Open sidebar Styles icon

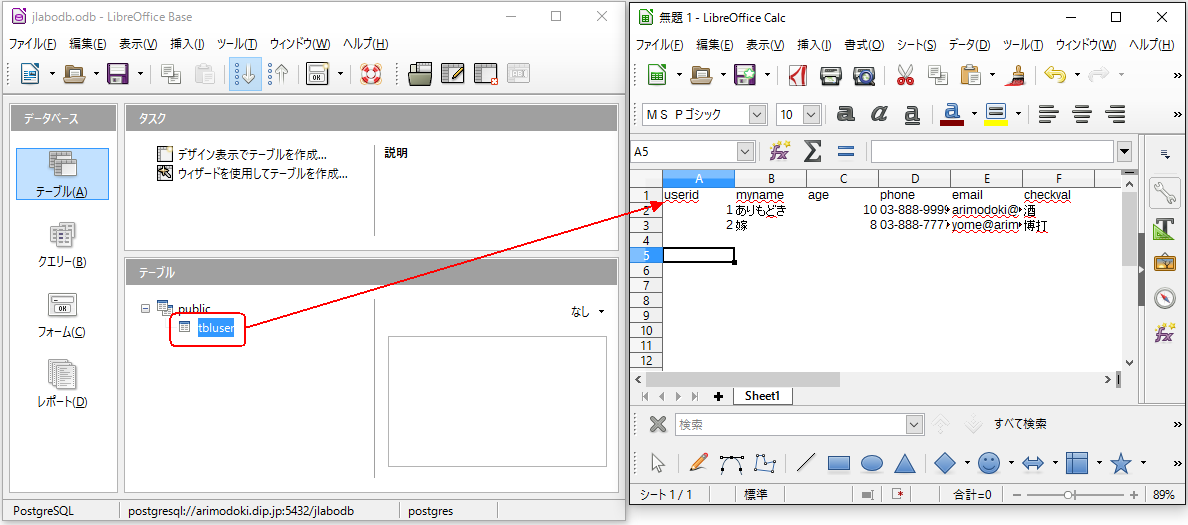click(1164, 228)
